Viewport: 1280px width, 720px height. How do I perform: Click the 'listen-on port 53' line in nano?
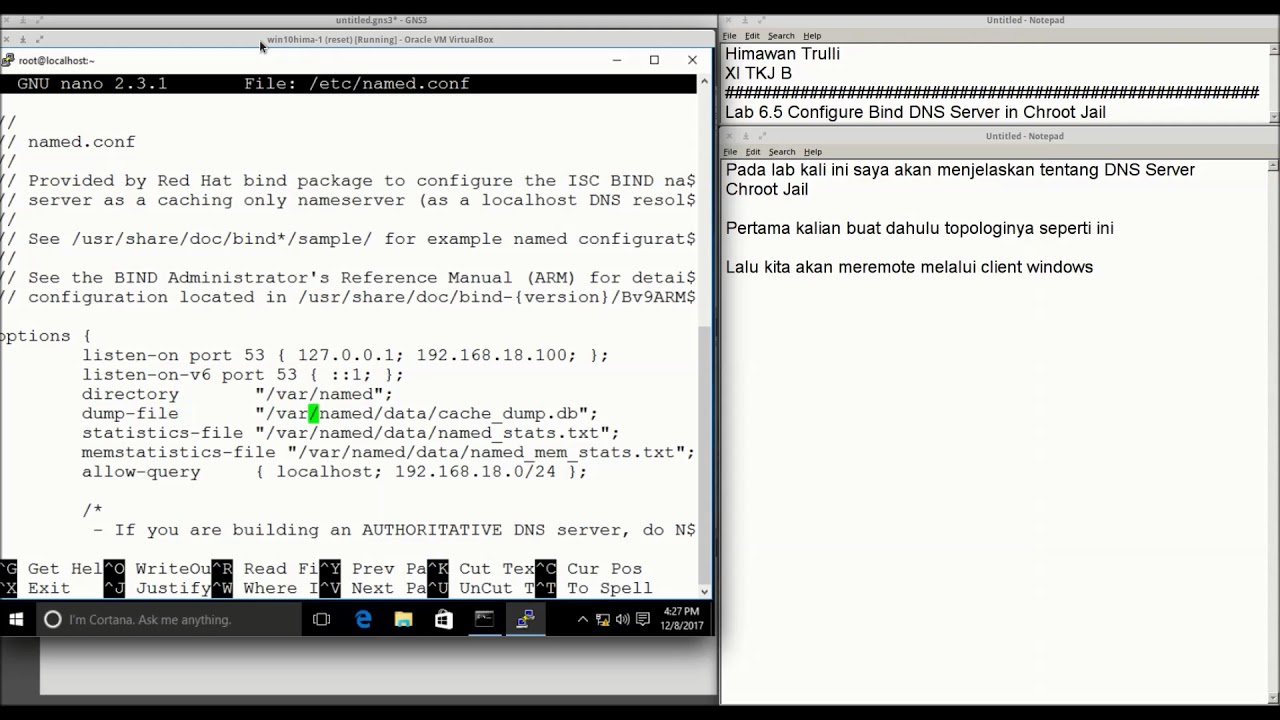[x=345, y=355]
